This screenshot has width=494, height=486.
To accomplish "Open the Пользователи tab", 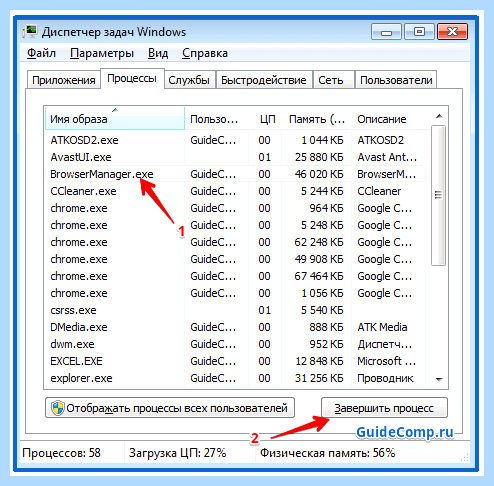I will [x=396, y=80].
